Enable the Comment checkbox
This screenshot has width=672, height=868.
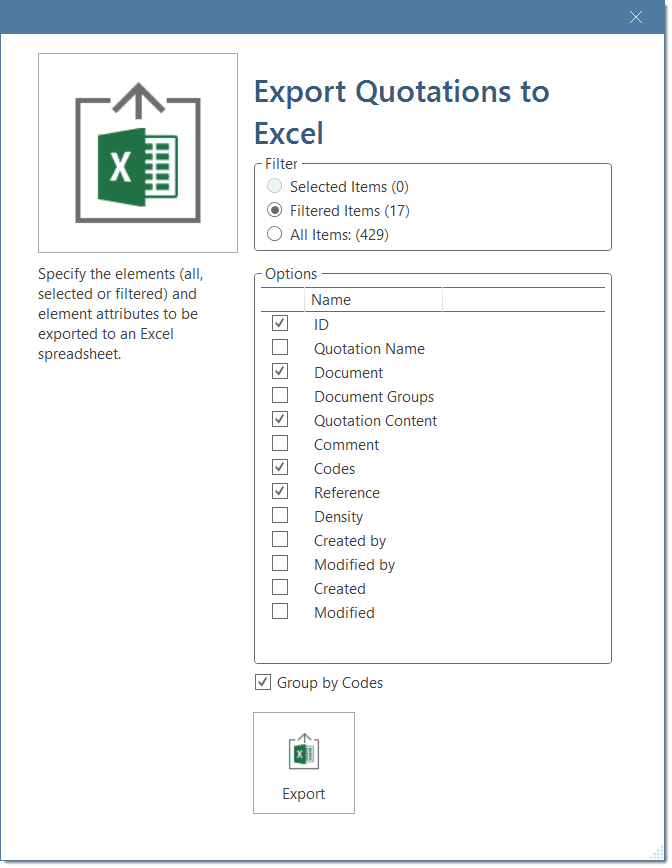pyautogui.click(x=280, y=443)
